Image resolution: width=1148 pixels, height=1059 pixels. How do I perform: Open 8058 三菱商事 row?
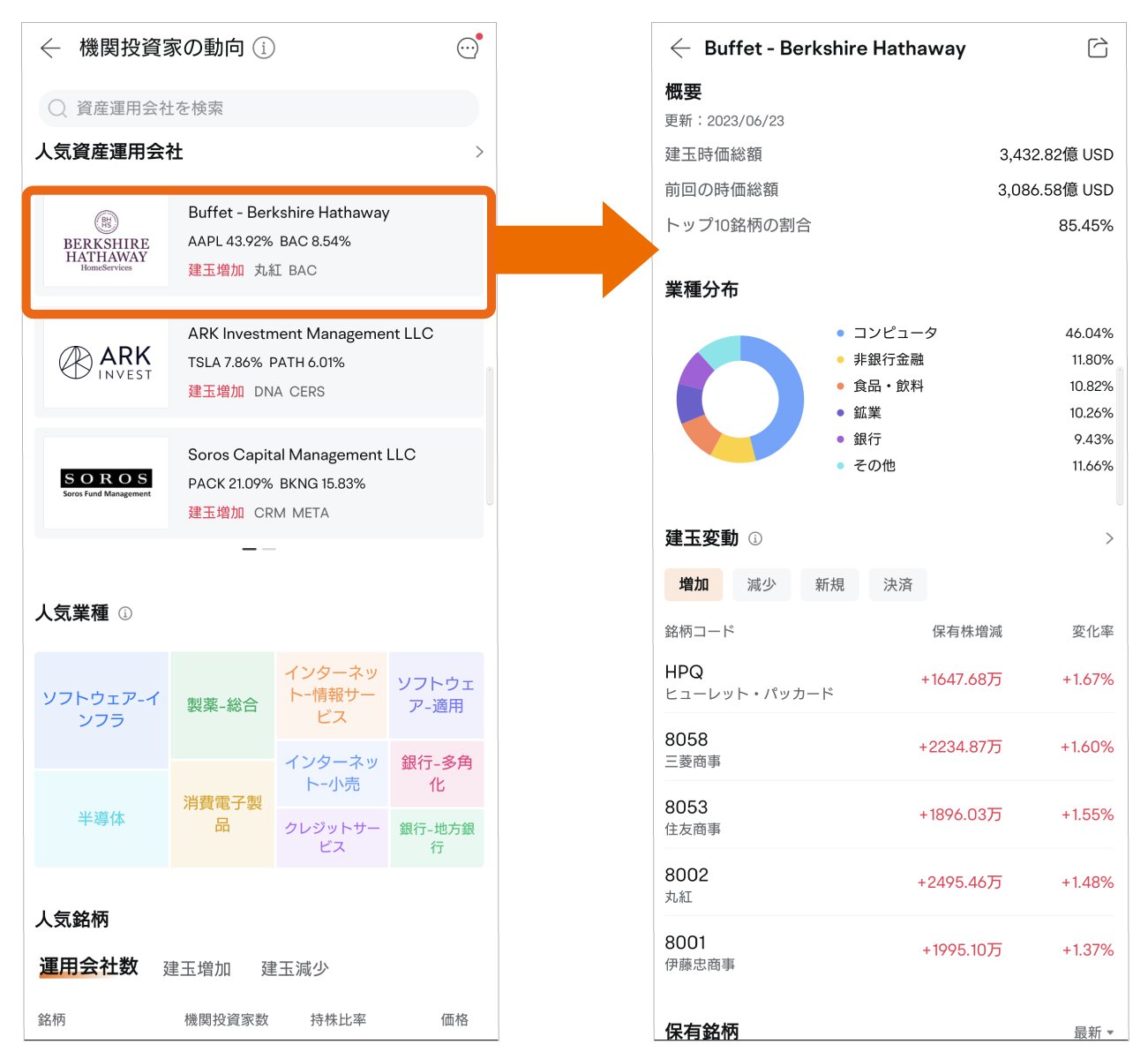click(889, 748)
